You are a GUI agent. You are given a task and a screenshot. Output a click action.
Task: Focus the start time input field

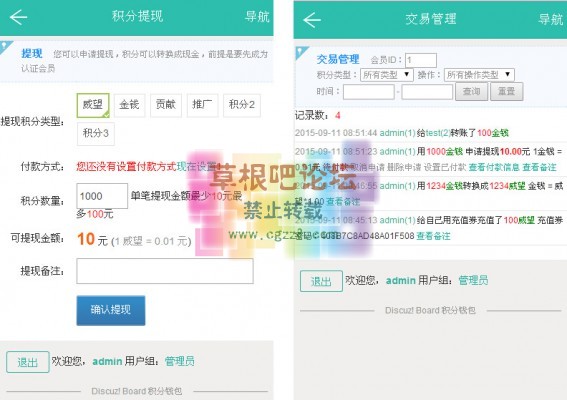(368, 92)
